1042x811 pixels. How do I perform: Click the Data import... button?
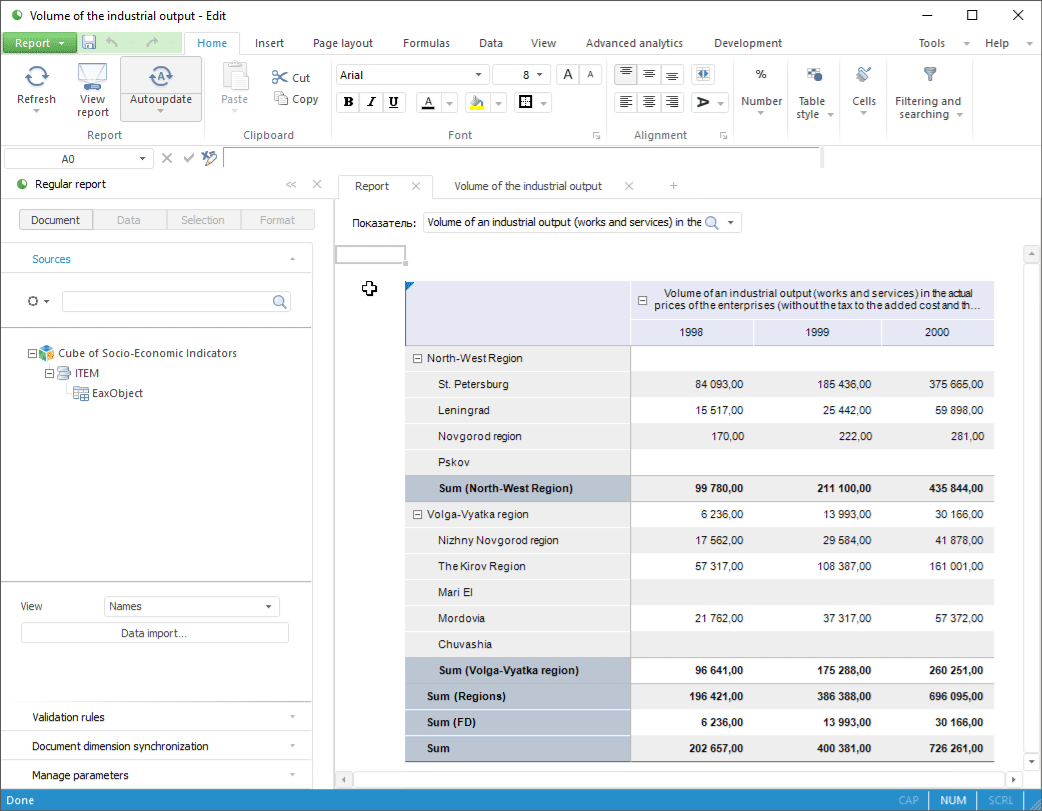(x=154, y=633)
